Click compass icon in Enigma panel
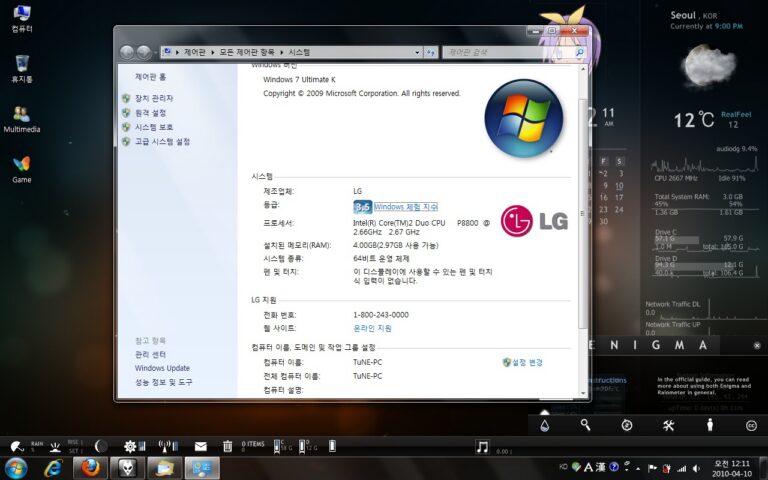Viewport: 768px width, 480px height. 626,425
